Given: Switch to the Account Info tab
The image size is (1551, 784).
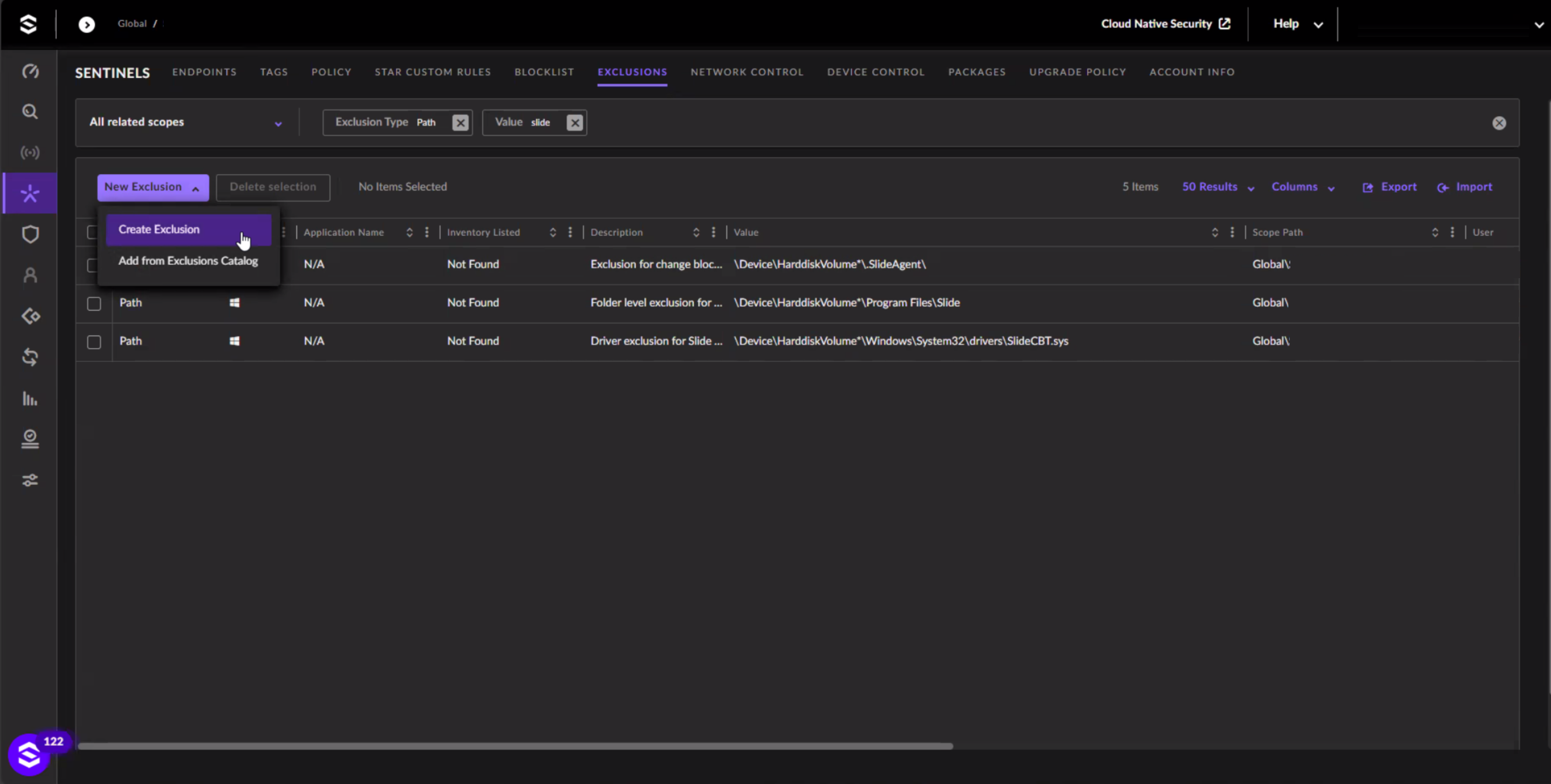Looking at the screenshot, I should pos(1192,72).
